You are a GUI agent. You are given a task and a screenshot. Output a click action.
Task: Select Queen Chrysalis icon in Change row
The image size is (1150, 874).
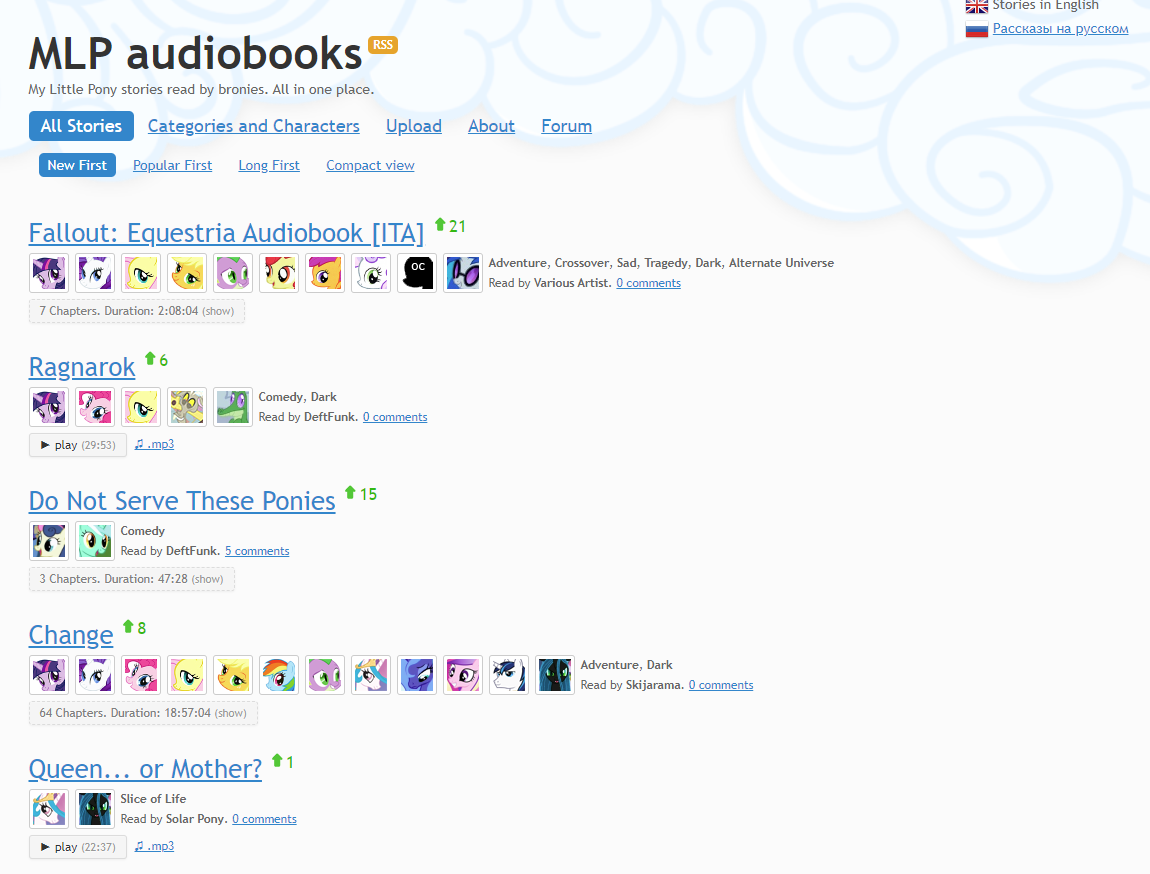pos(554,675)
